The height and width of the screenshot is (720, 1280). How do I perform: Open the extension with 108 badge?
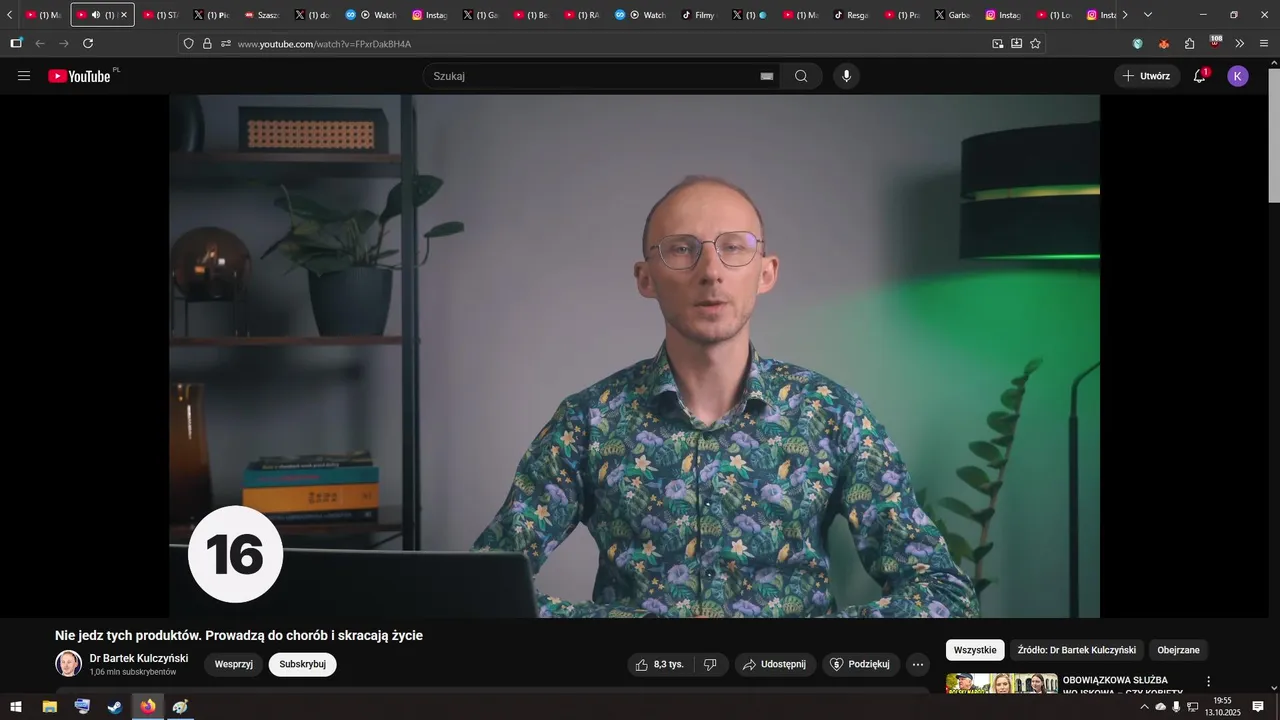click(x=1215, y=42)
